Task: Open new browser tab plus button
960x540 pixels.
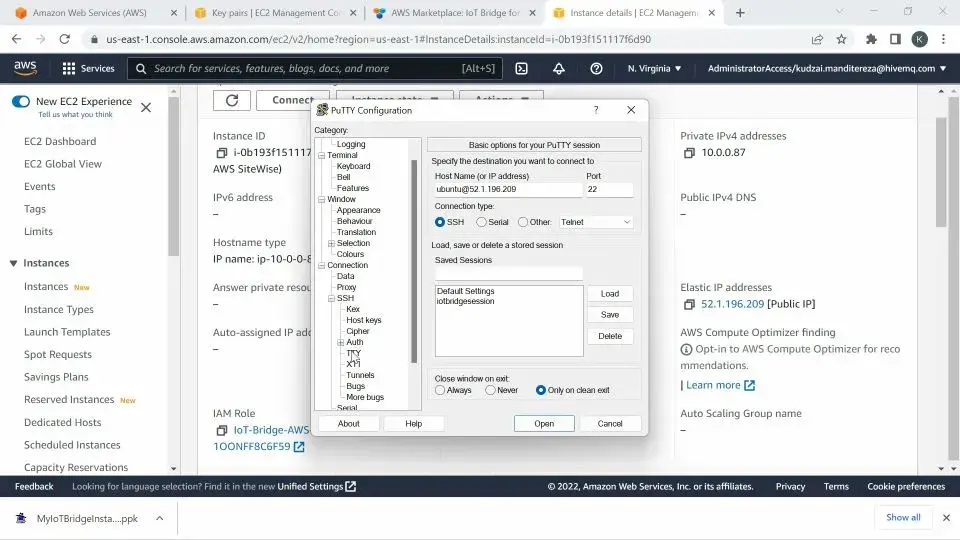Action: (740, 13)
